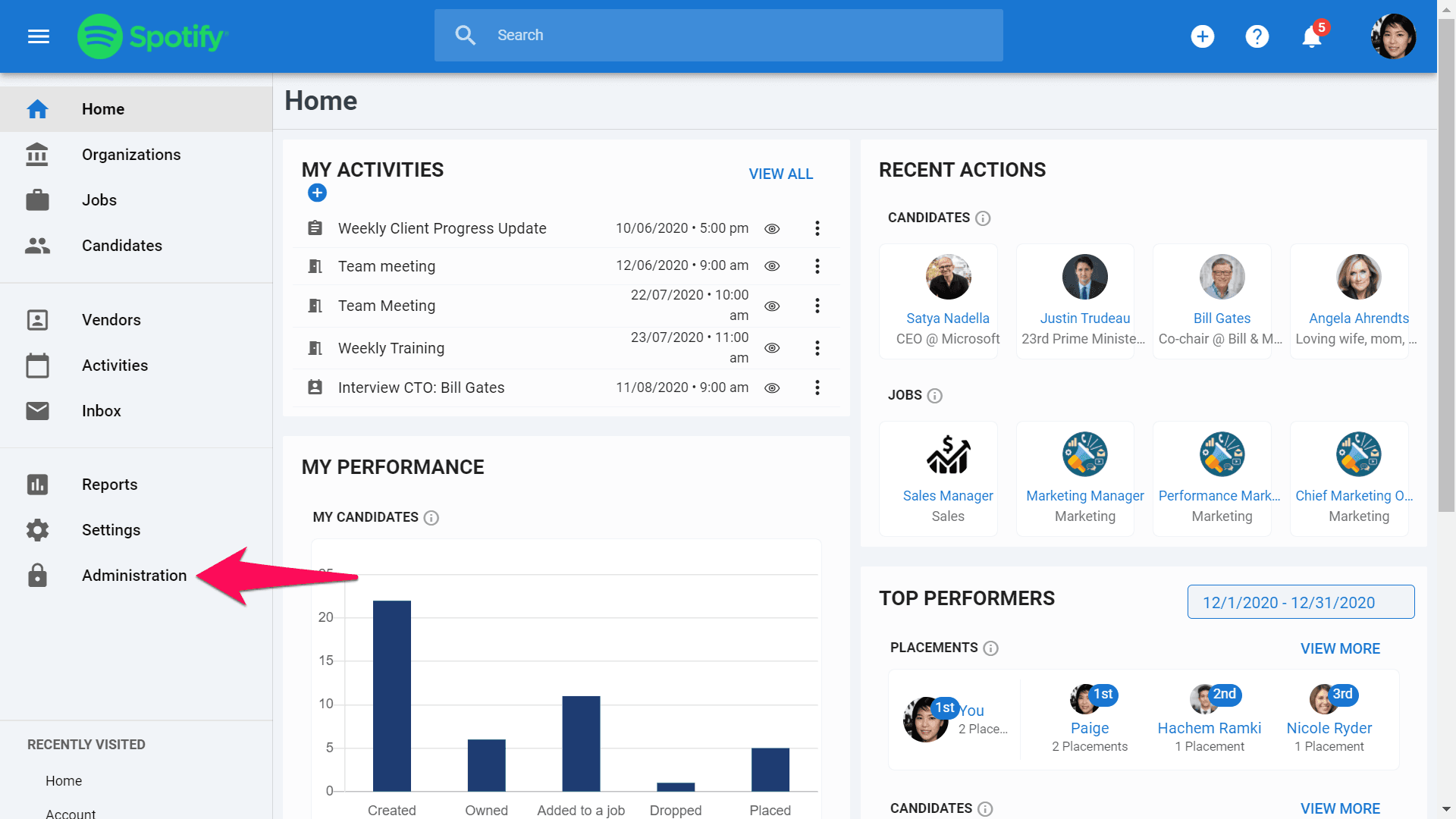Click the Added to a job bar
The width and height of the screenshot is (1456, 819).
coord(581,744)
